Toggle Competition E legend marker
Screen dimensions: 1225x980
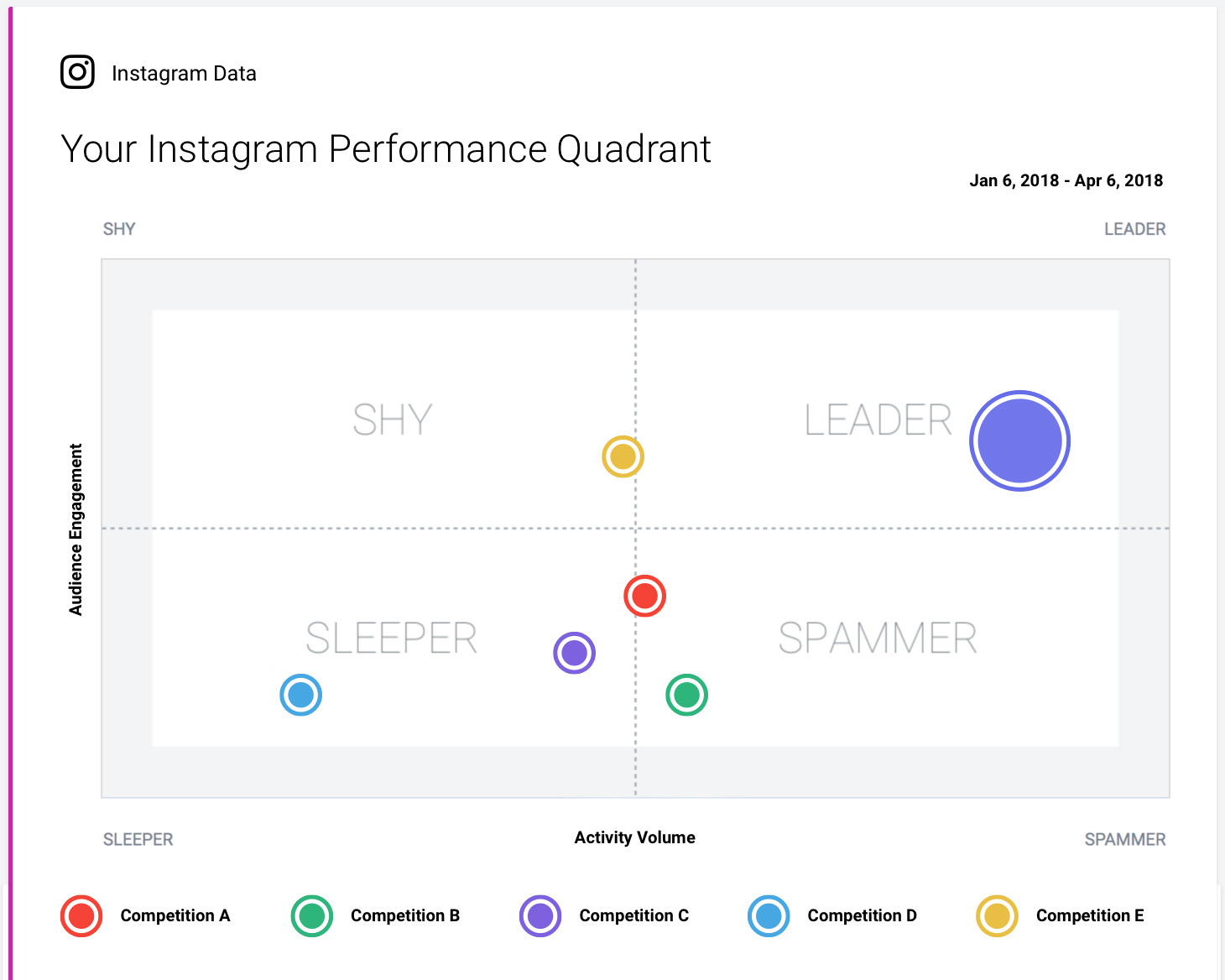click(997, 916)
